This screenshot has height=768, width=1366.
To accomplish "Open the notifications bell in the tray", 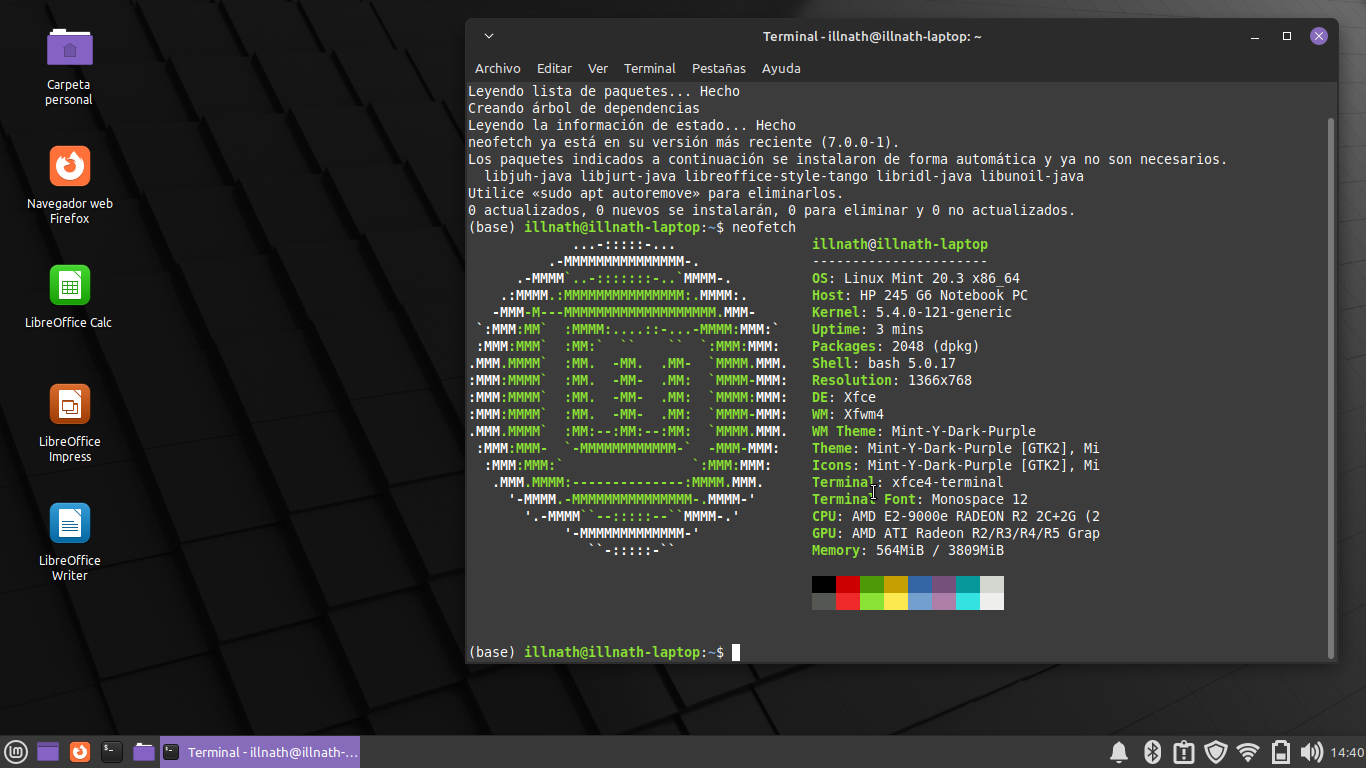I will coord(1119,752).
